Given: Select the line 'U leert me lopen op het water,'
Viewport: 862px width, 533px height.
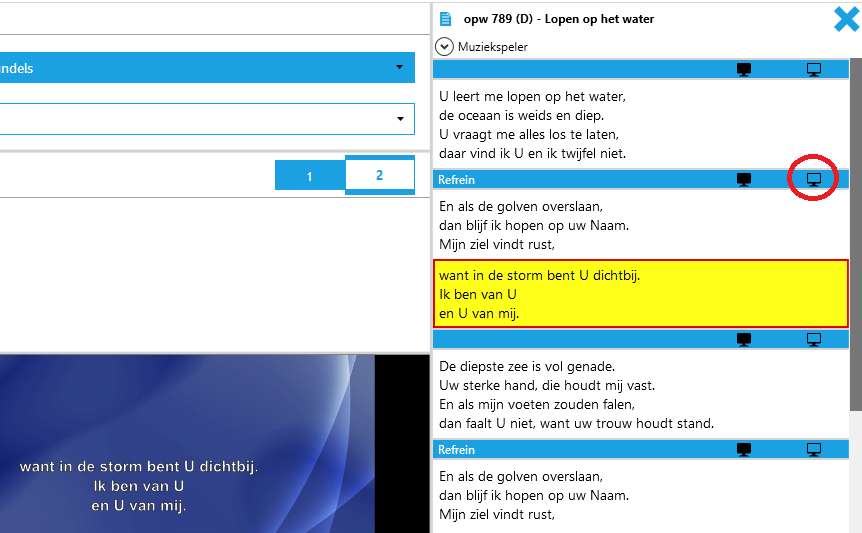Looking at the screenshot, I should (532, 97).
